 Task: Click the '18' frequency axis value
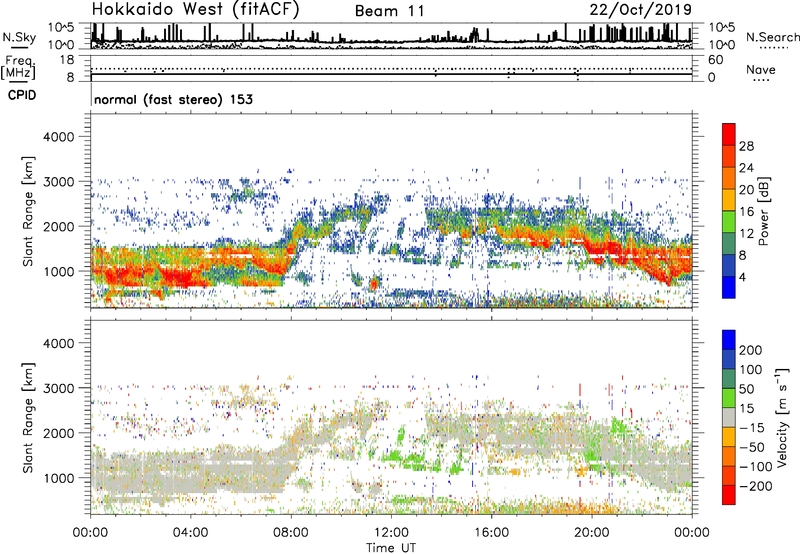click(x=66, y=60)
